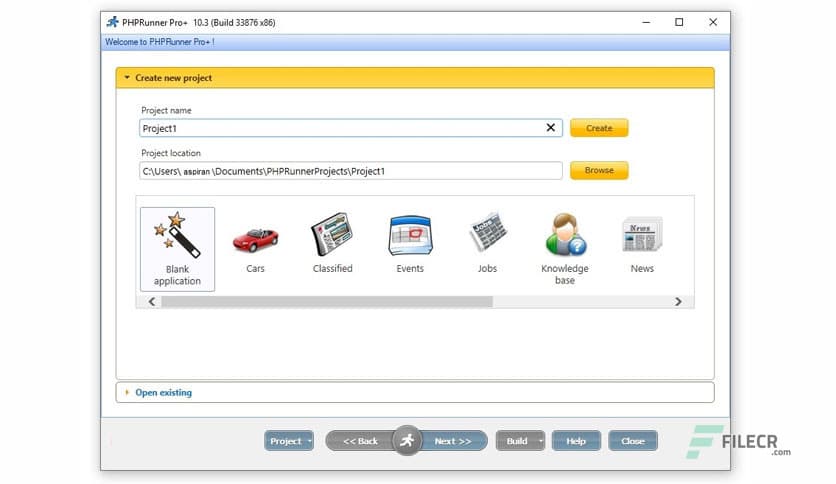
Task: Pick the Classified template icon
Action: (332, 234)
